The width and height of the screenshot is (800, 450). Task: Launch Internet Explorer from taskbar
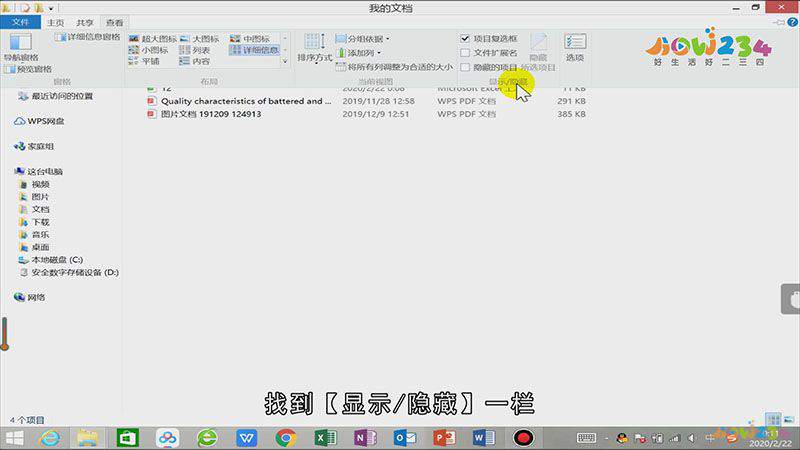(x=49, y=438)
